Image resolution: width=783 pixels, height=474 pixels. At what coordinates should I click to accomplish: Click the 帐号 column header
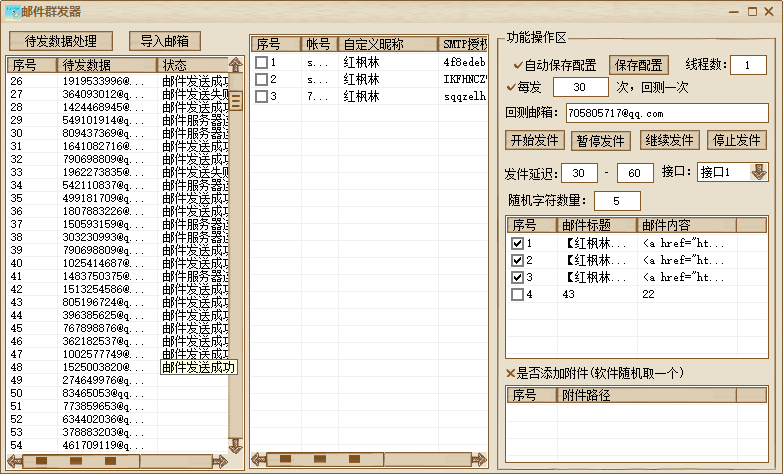[x=320, y=44]
